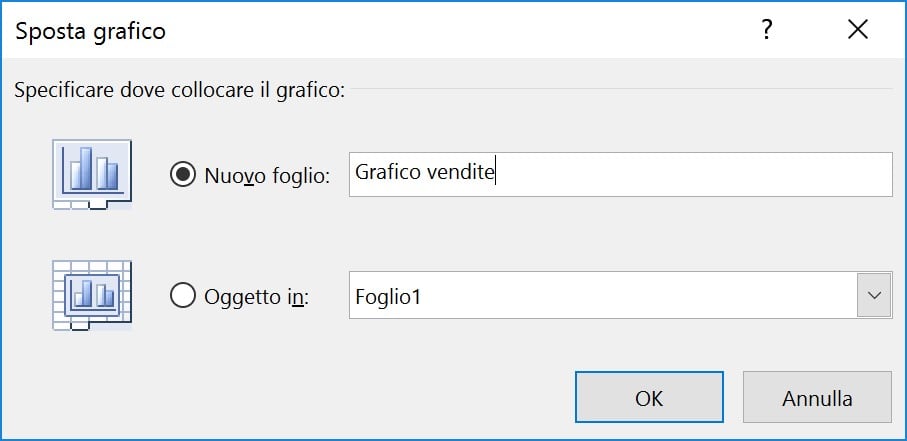Cancel with the Annulla button
The height and width of the screenshot is (441, 907).
pyautogui.click(x=817, y=398)
